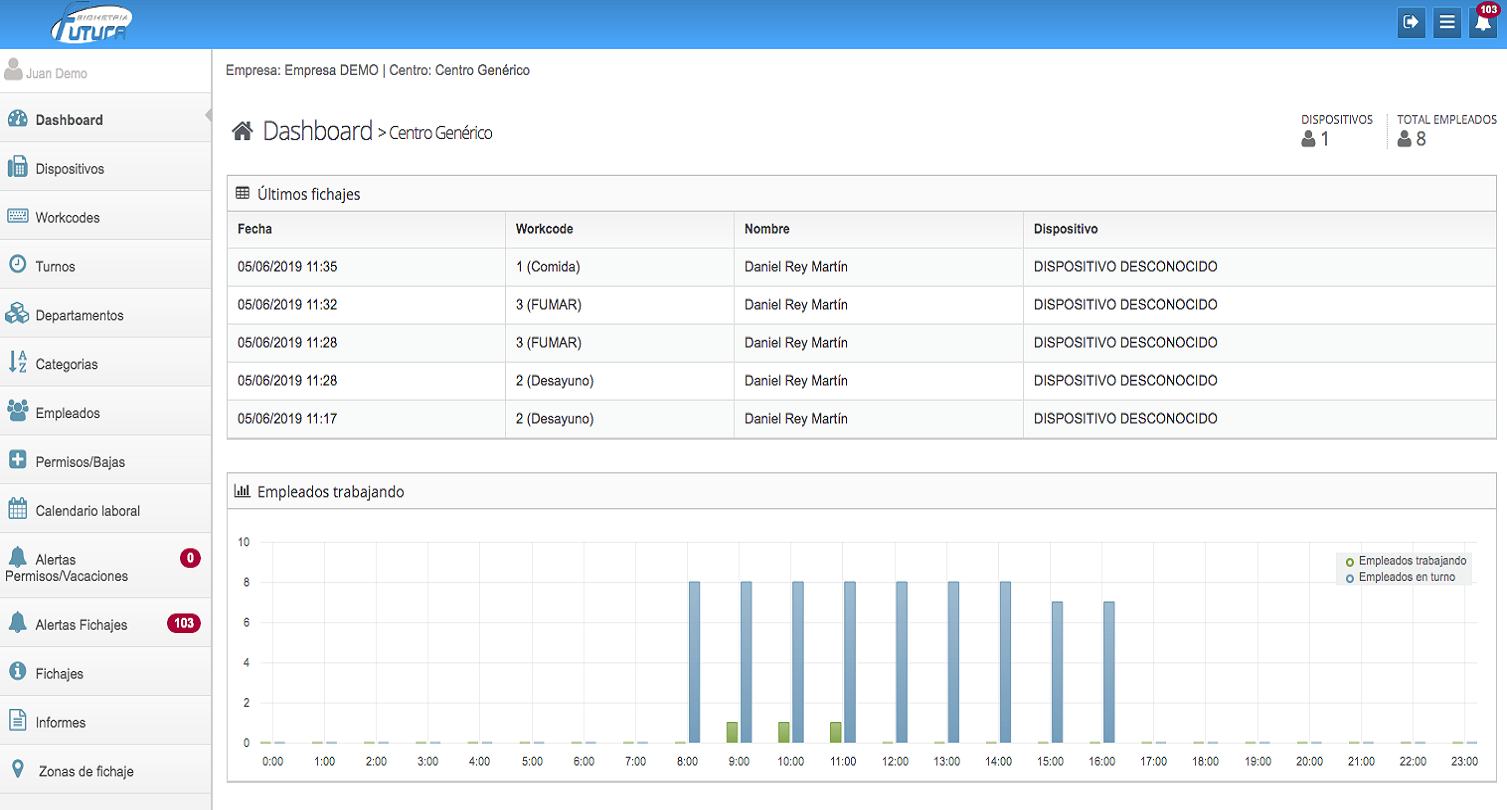Collapse the sidebar using the arrow handle
Image resolution: width=1507 pixels, height=810 pixels.
point(208,115)
